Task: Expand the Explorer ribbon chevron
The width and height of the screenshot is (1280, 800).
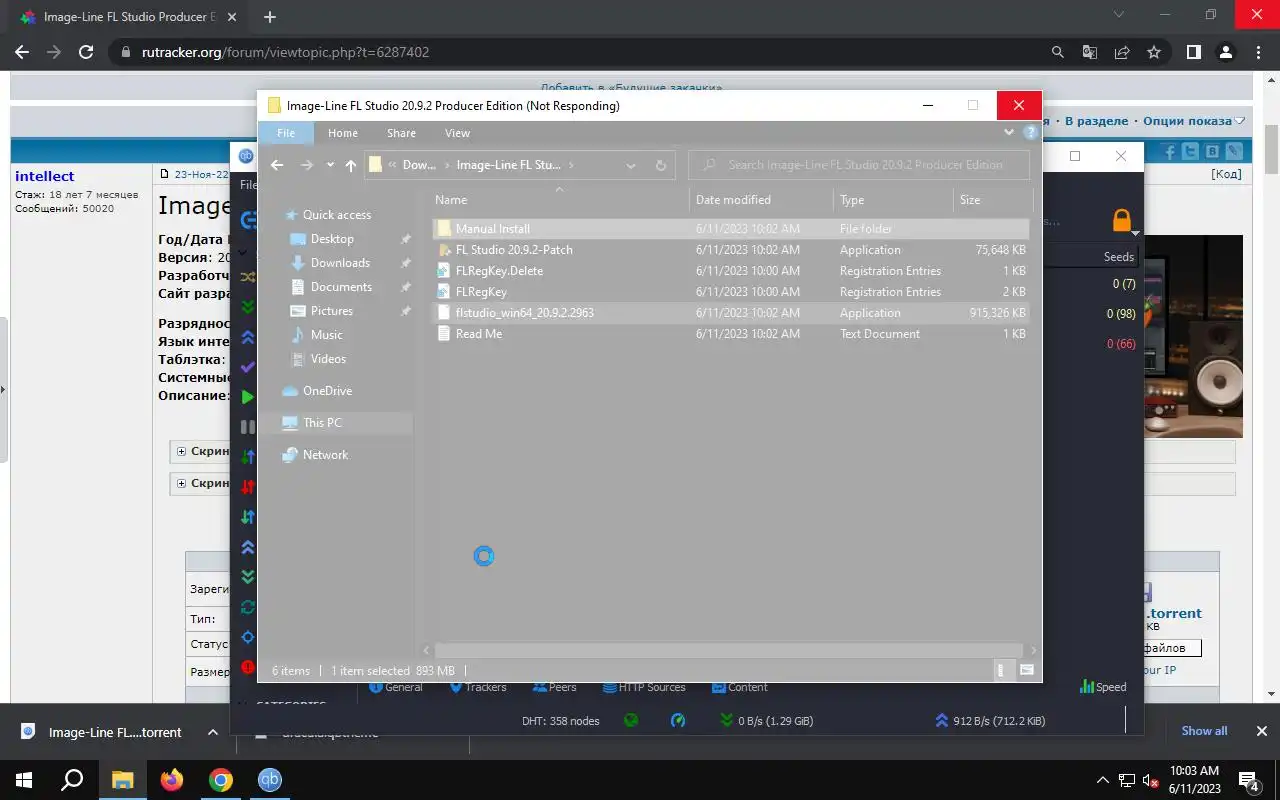Action: click(1009, 133)
